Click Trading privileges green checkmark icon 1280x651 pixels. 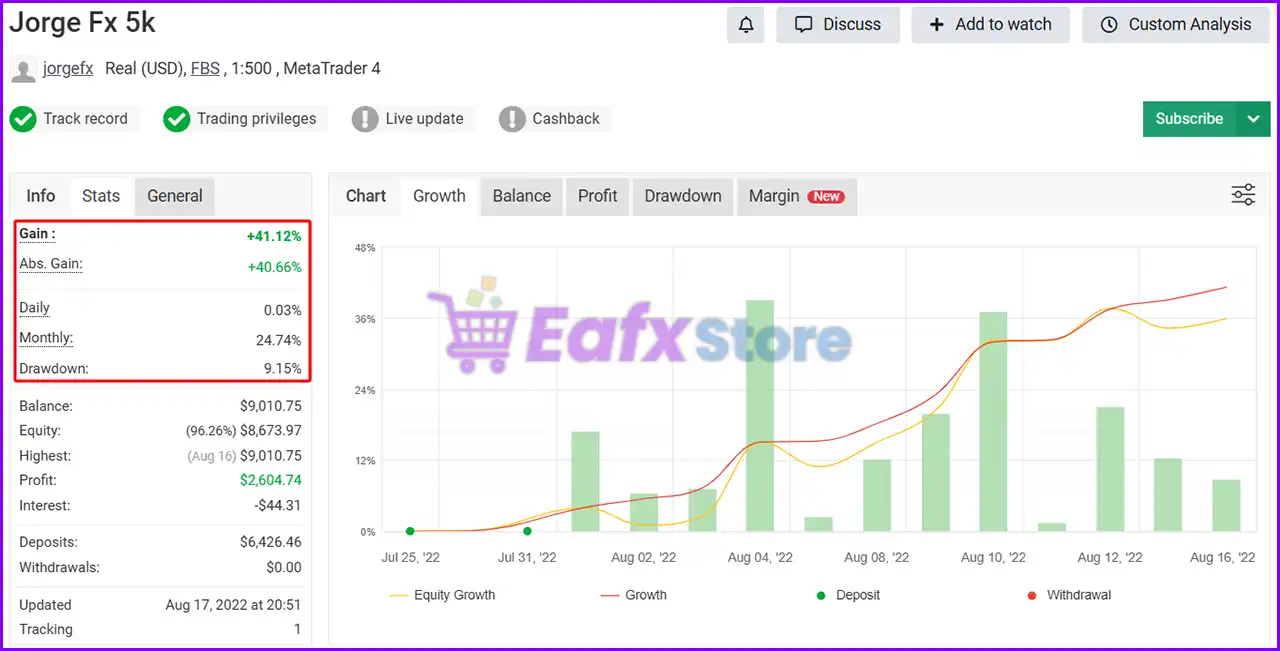click(x=177, y=119)
